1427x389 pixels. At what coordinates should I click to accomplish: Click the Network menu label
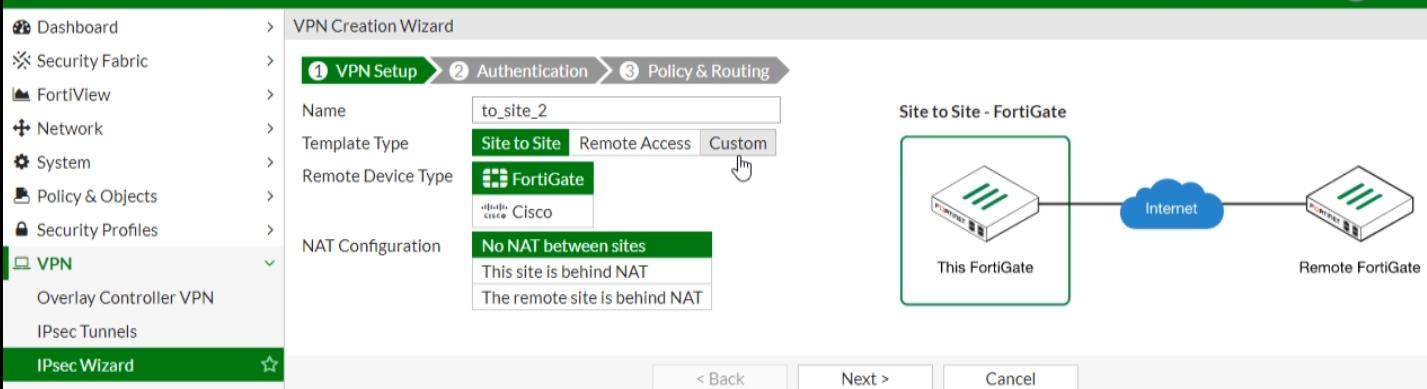pyautogui.click(x=70, y=128)
